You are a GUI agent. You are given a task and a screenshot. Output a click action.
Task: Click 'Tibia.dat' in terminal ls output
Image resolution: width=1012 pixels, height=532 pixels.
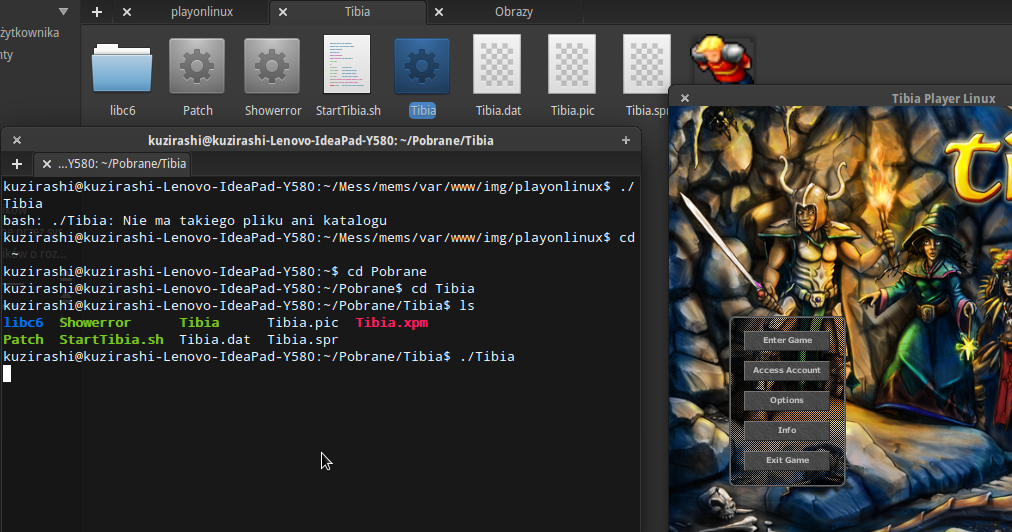[215, 340]
